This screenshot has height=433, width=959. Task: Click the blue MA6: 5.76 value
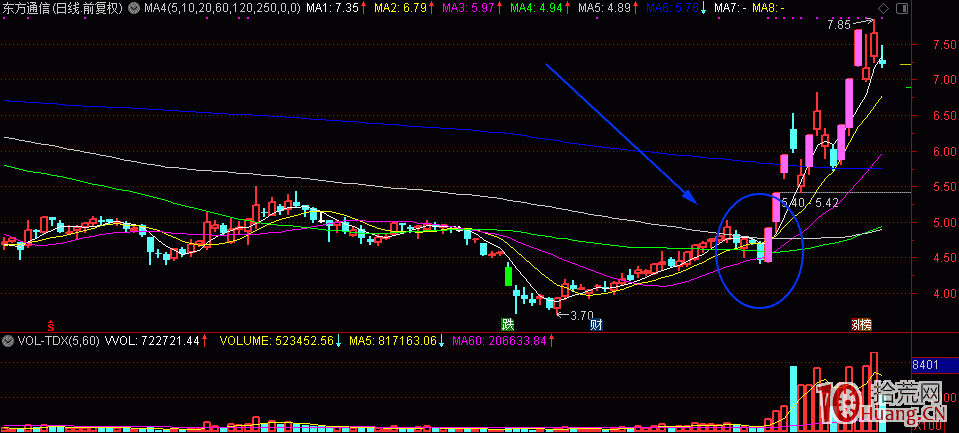point(670,9)
